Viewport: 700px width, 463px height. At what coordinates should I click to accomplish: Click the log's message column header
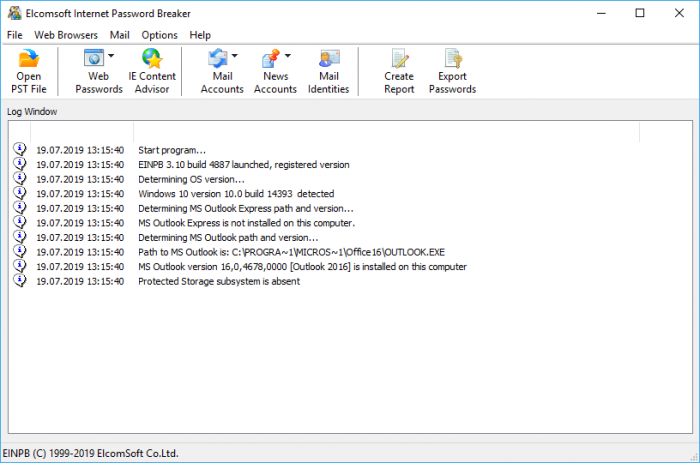pyautogui.click(x=386, y=132)
